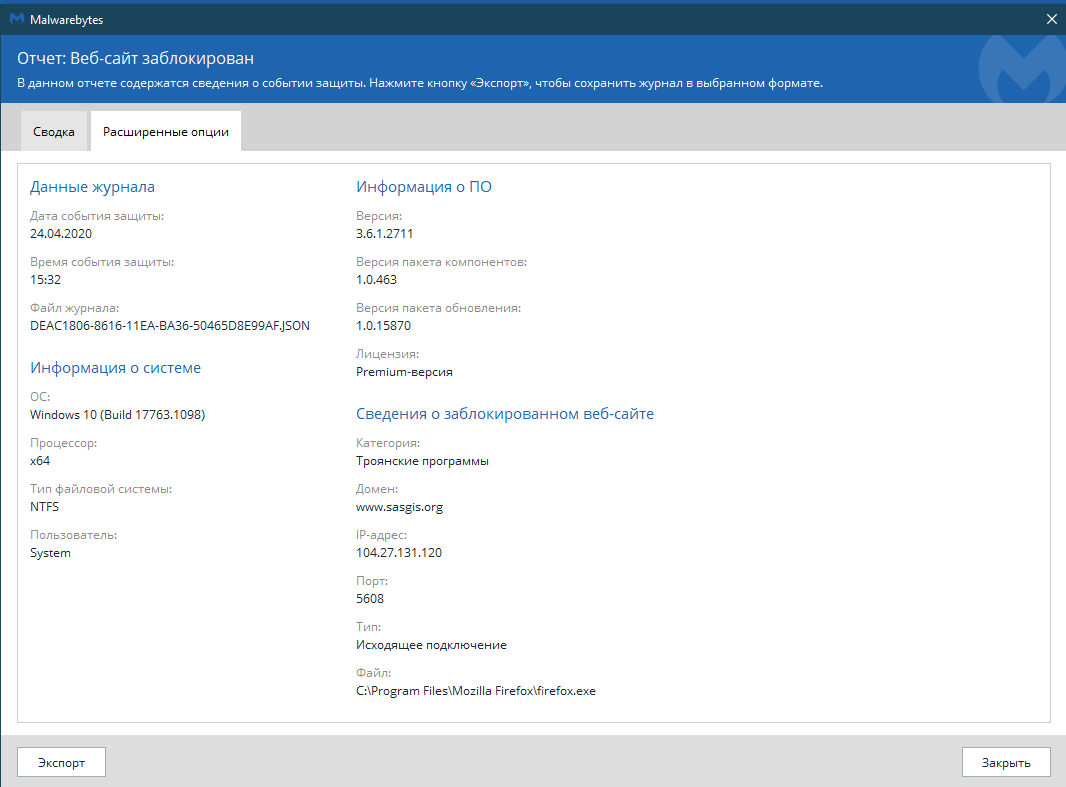The width and height of the screenshot is (1066, 787).
Task: Click the firefox.exe file path
Action: pyautogui.click(x=475, y=691)
